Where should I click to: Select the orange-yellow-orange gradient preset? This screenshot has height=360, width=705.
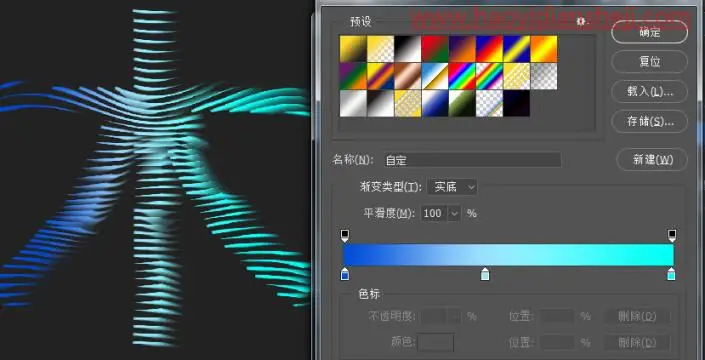[x=544, y=49]
